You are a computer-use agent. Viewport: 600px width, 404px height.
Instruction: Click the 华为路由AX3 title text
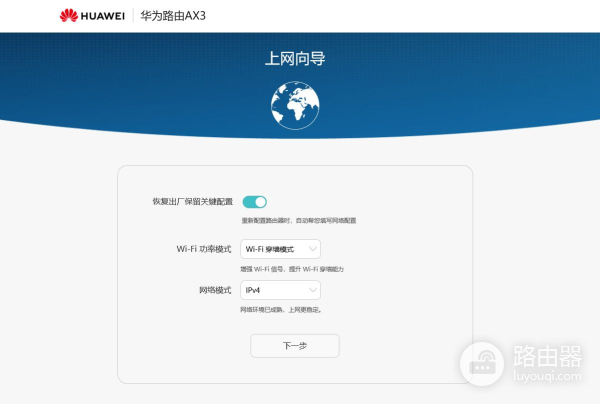(x=173, y=16)
